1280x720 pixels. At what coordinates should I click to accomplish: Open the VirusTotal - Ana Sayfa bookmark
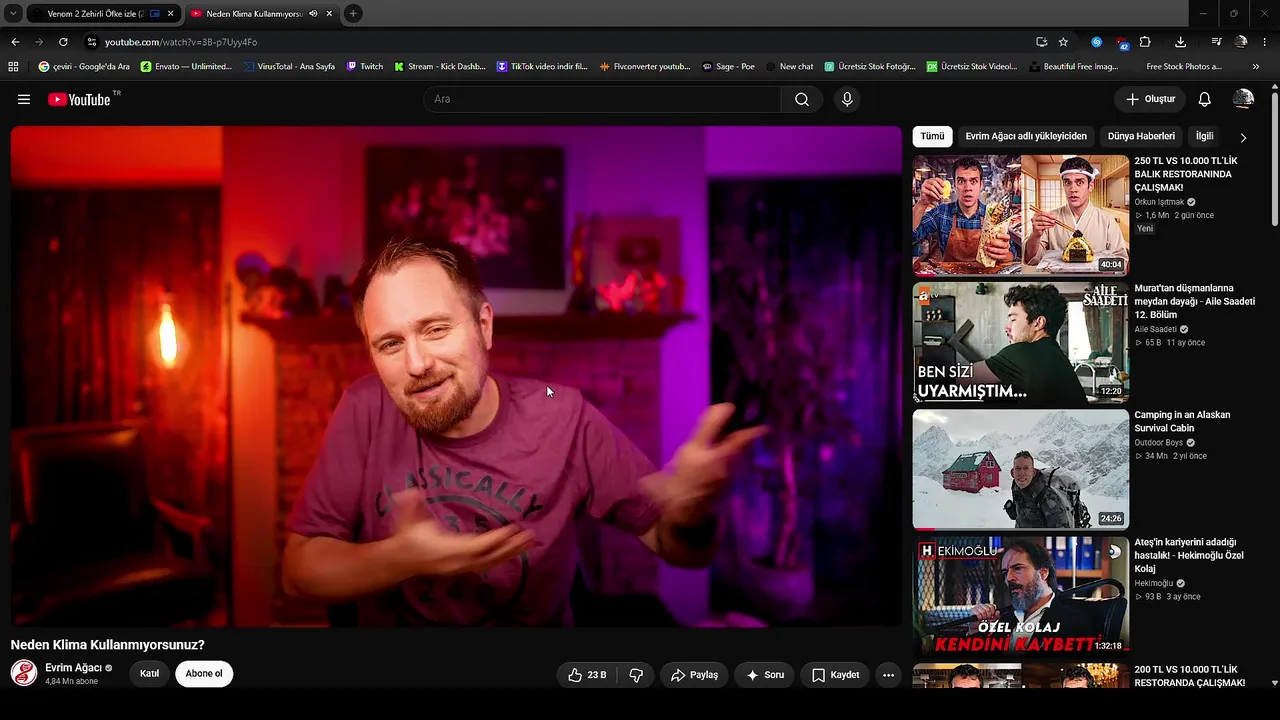pyautogui.click(x=288, y=67)
